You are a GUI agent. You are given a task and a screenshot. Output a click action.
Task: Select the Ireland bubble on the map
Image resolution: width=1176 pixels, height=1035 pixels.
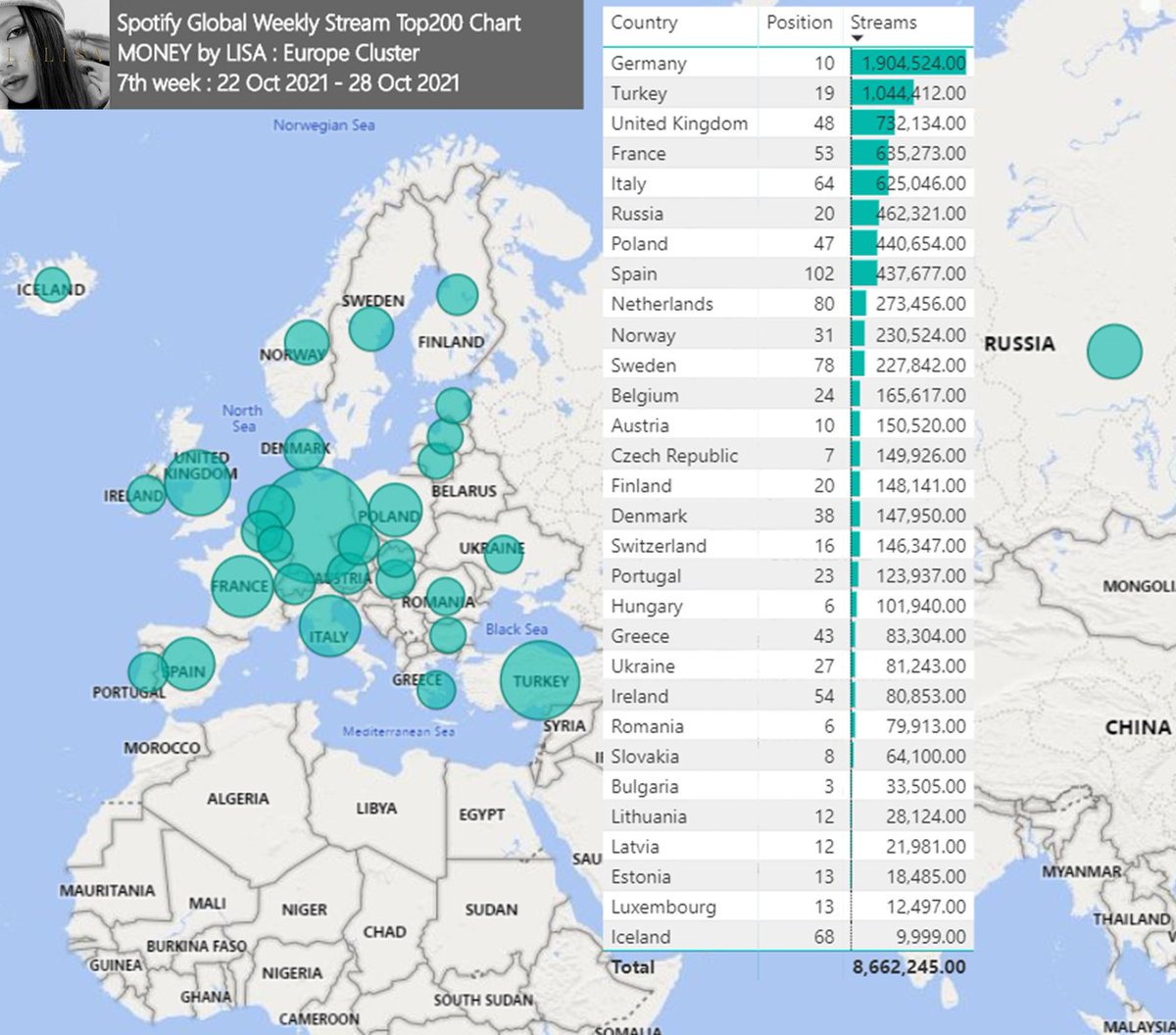146,494
